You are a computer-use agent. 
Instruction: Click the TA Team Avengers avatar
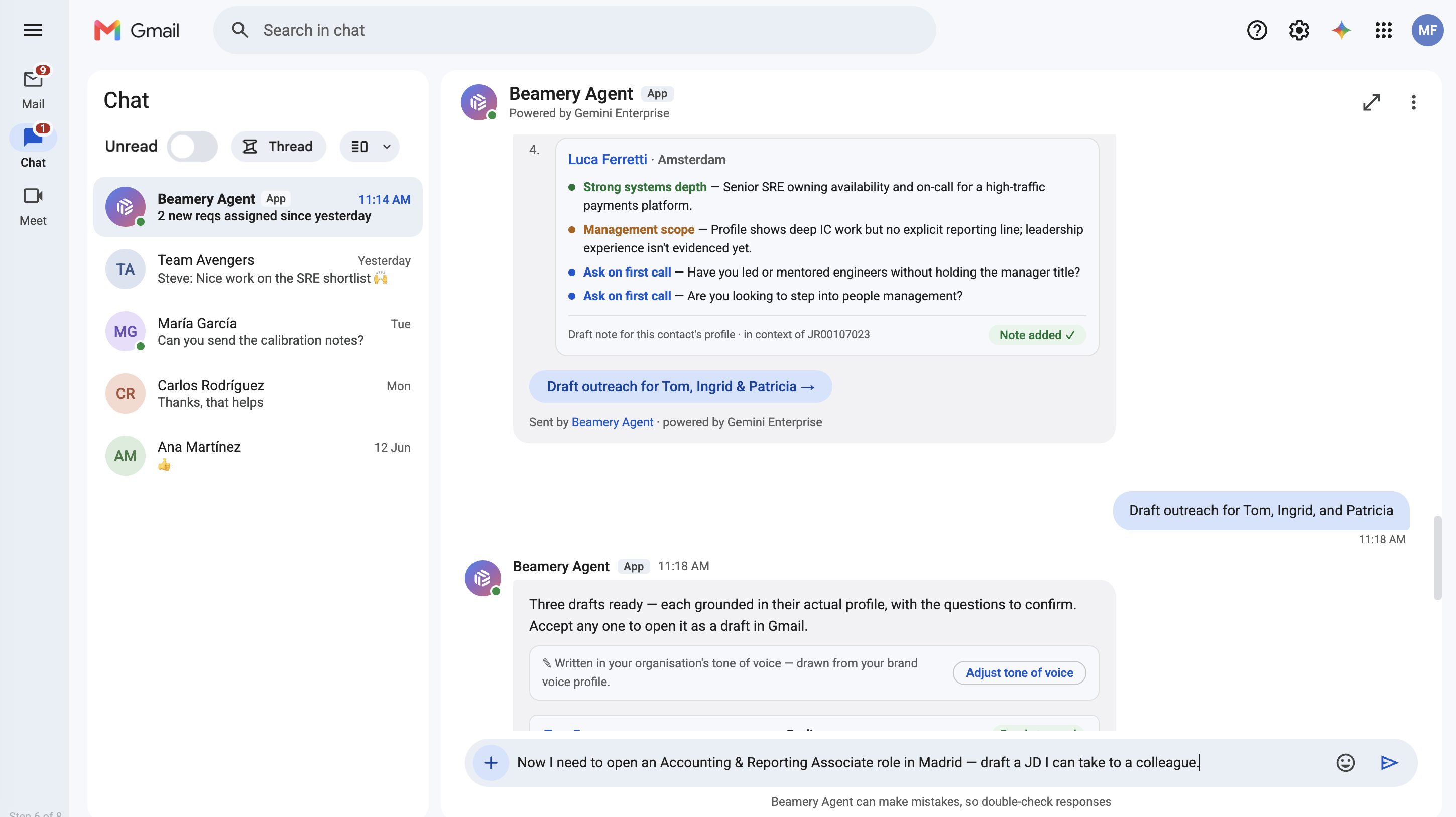tap(126, 269)
